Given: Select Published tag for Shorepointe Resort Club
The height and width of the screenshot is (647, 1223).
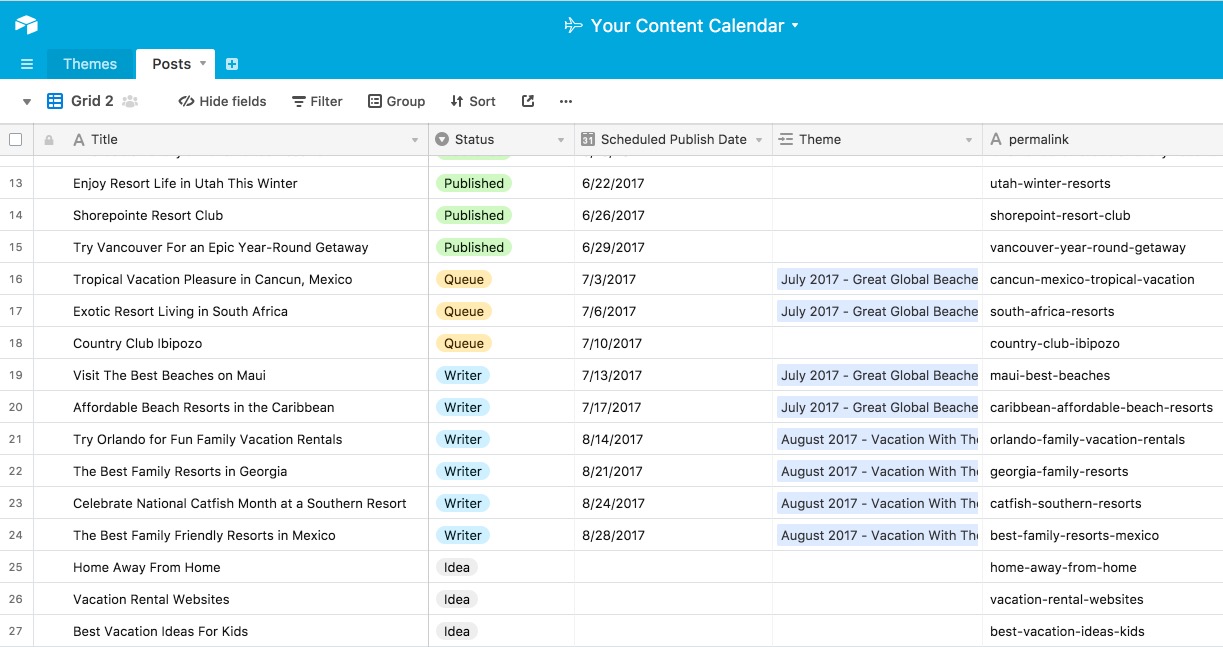Looking at the screenshot, I should point(474,215).
